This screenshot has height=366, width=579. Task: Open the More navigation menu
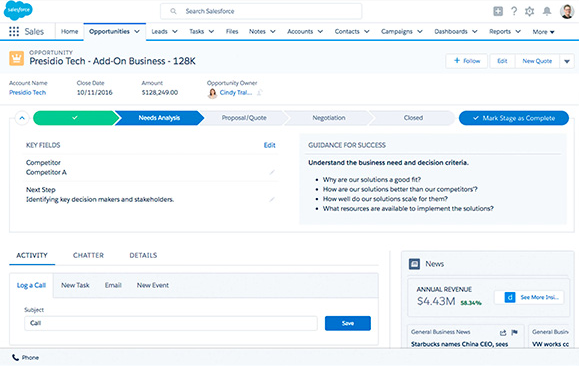(x=543, y=32)
